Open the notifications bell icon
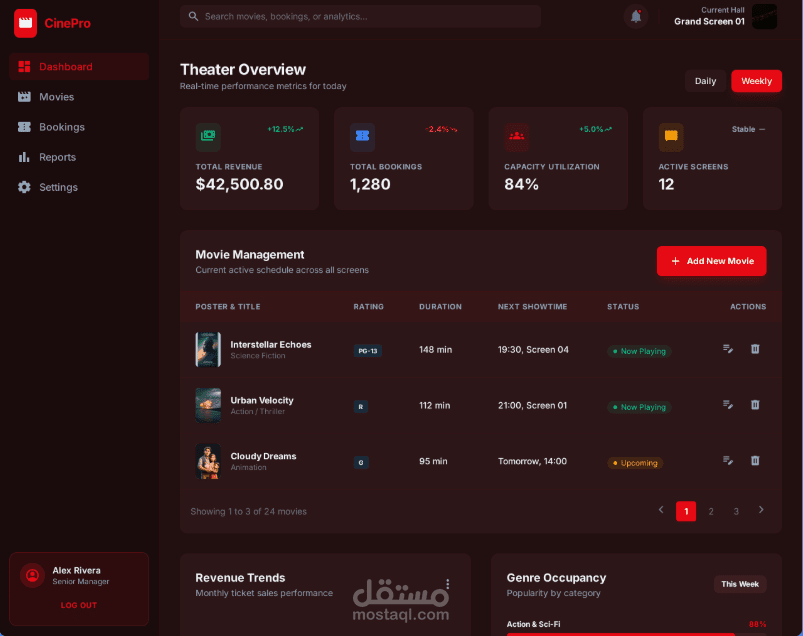Screen dimensions: 803x636 click(x=636, y=16)
